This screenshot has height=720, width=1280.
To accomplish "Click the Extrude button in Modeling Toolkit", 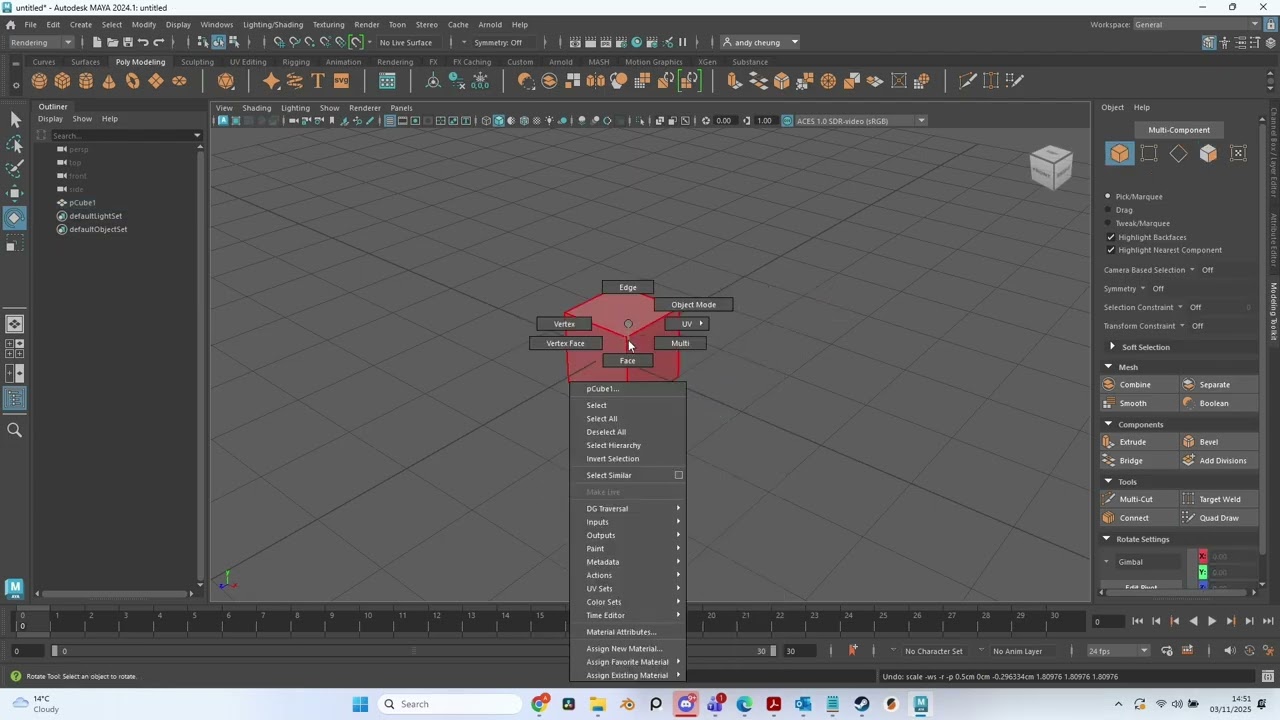I will tap(1138, 442).
